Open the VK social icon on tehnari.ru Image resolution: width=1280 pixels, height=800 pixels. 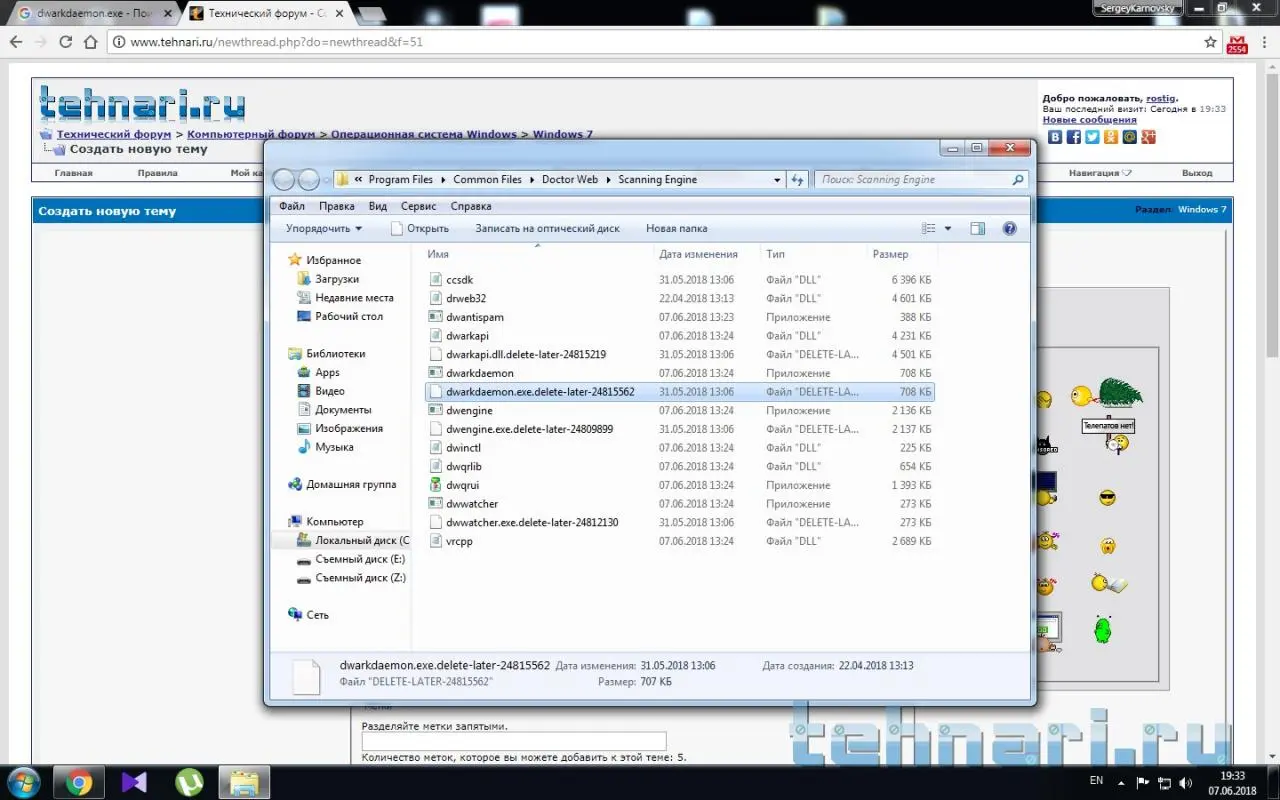[x=1055, y=137]
